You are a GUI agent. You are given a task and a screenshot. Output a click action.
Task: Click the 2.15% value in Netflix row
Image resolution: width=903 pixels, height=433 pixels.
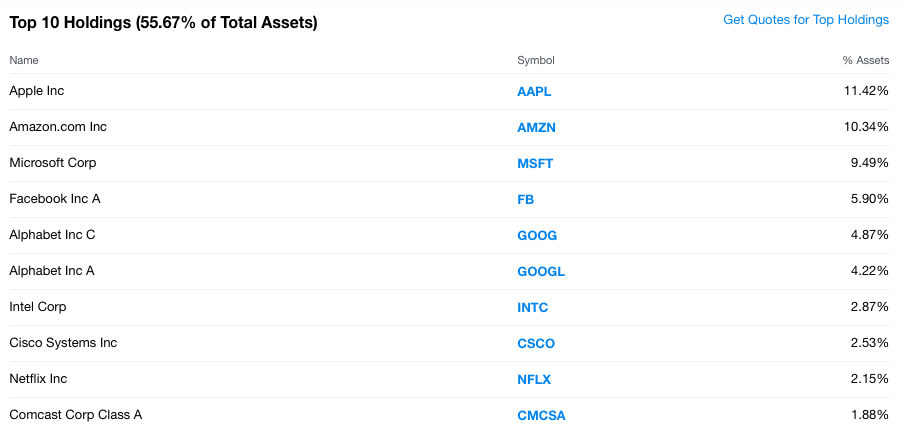click(x=868, y=379)
